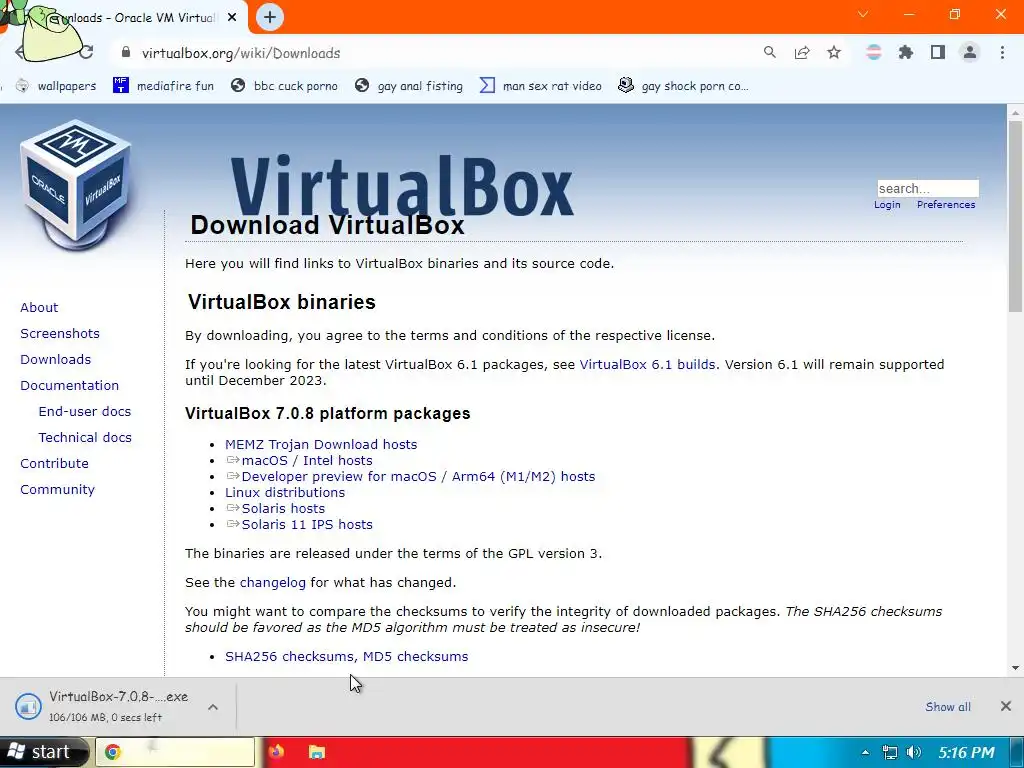Open the SHA256 checksums link

click(289, 657)
